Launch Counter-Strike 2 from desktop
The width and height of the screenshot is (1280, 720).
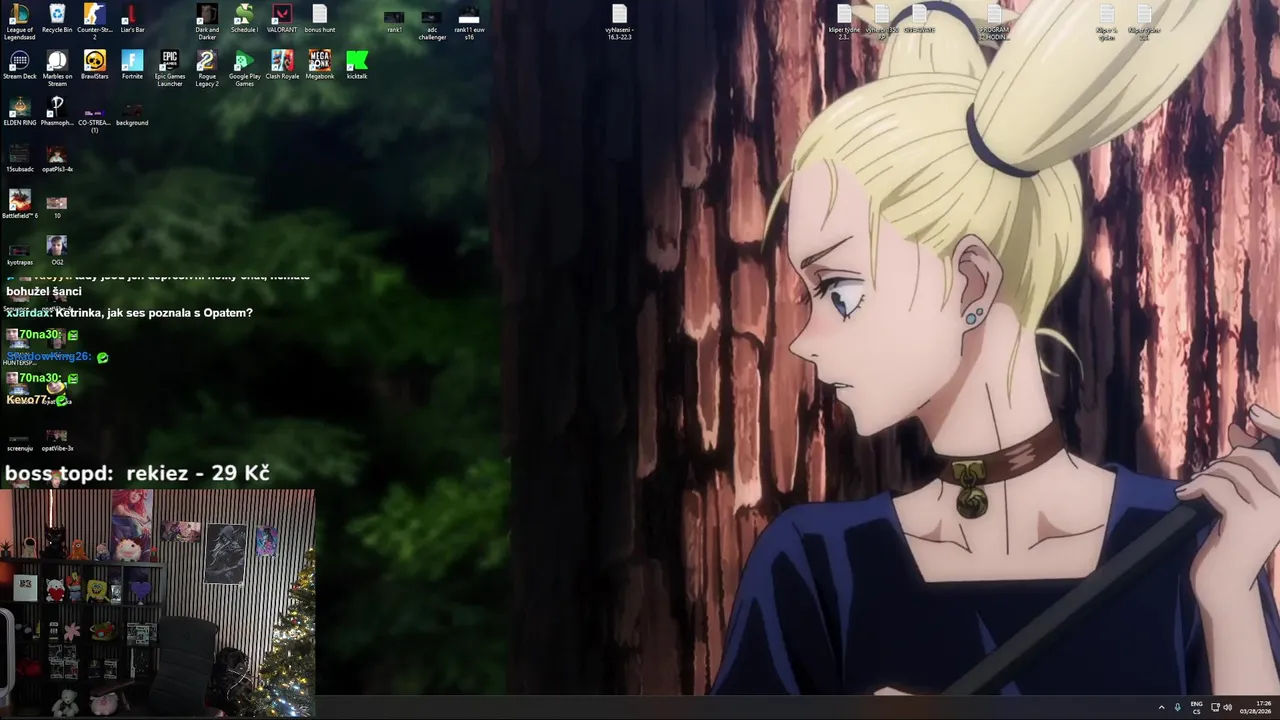[x=94, y=21]
